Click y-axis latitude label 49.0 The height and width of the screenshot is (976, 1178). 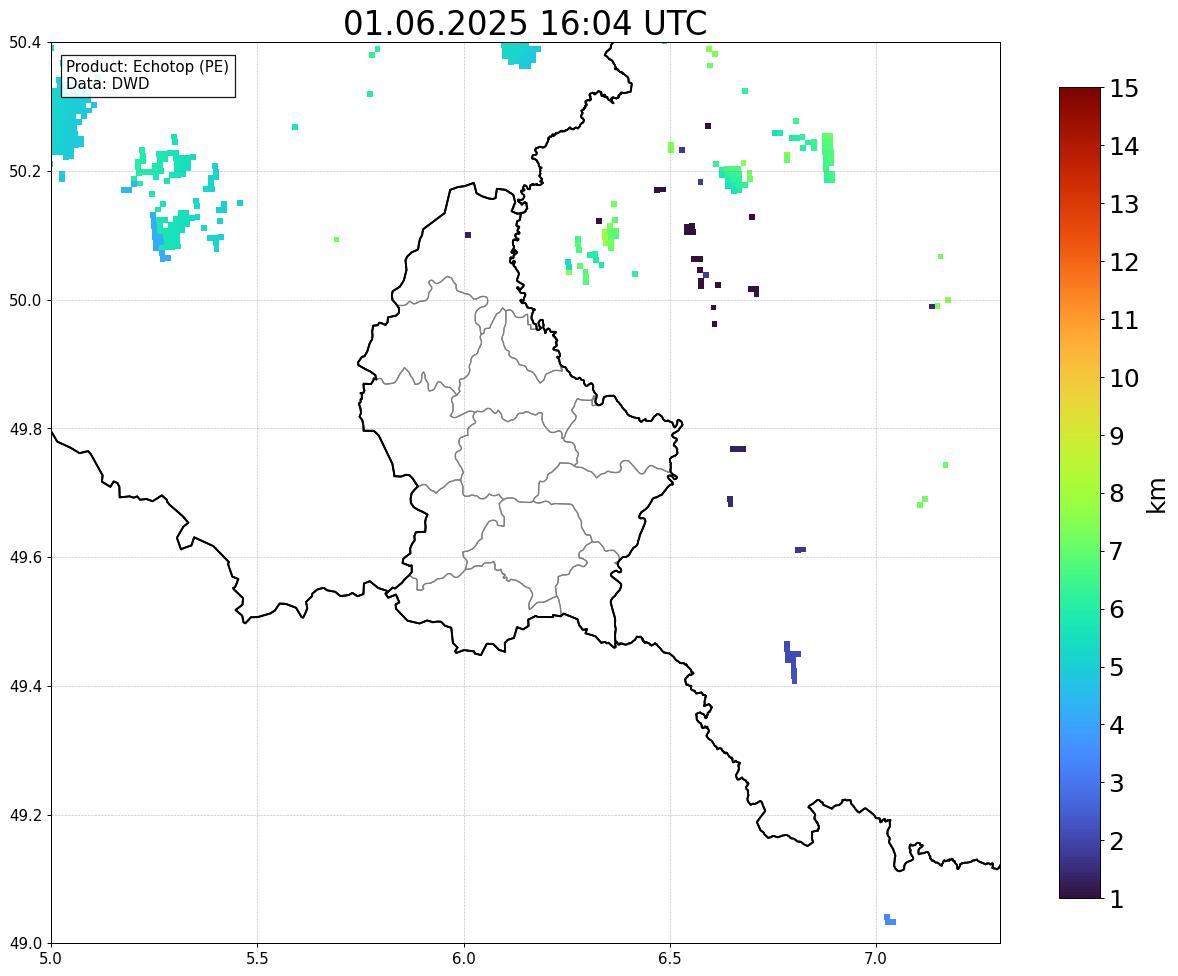[25, 944]
